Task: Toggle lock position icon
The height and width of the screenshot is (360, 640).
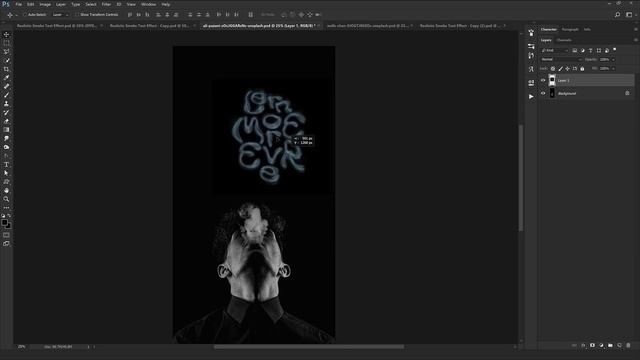Action: (x=567, y=69)
